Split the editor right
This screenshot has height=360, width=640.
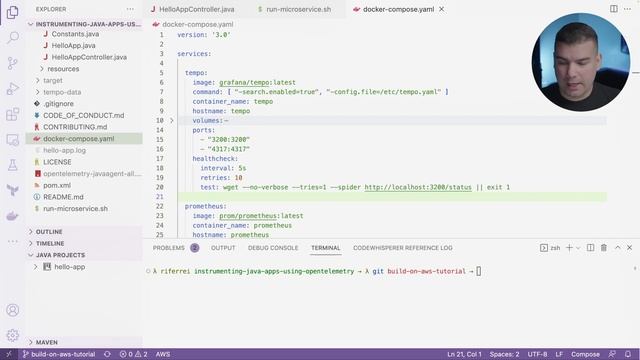613,9
